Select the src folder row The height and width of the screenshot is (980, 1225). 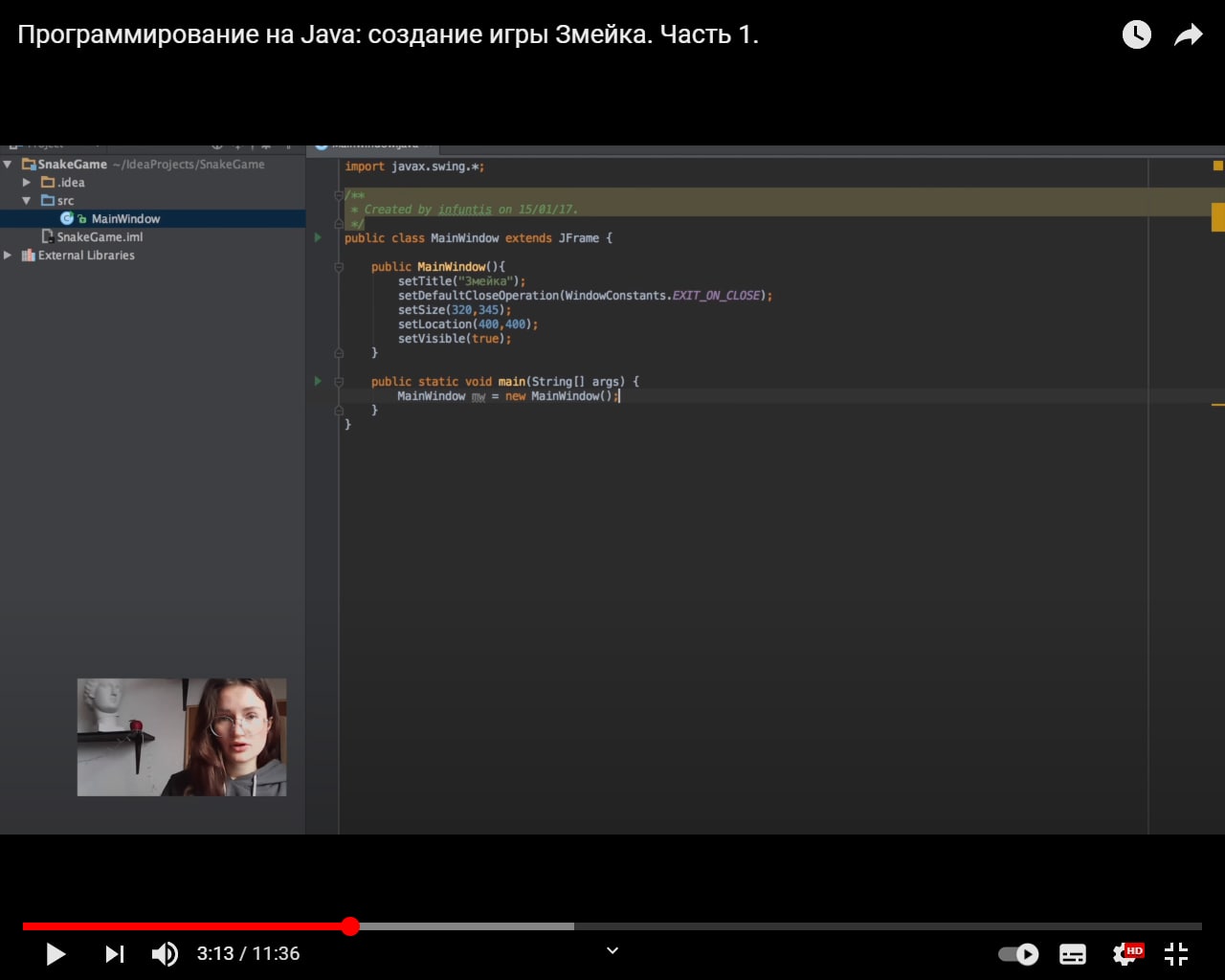[x=153, y=201]
